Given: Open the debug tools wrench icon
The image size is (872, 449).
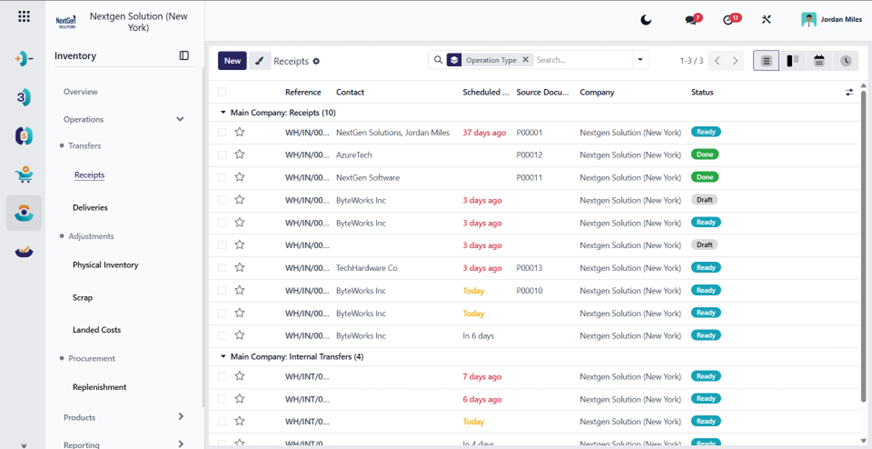Looking at the screenshot, I should click(766, 20).
